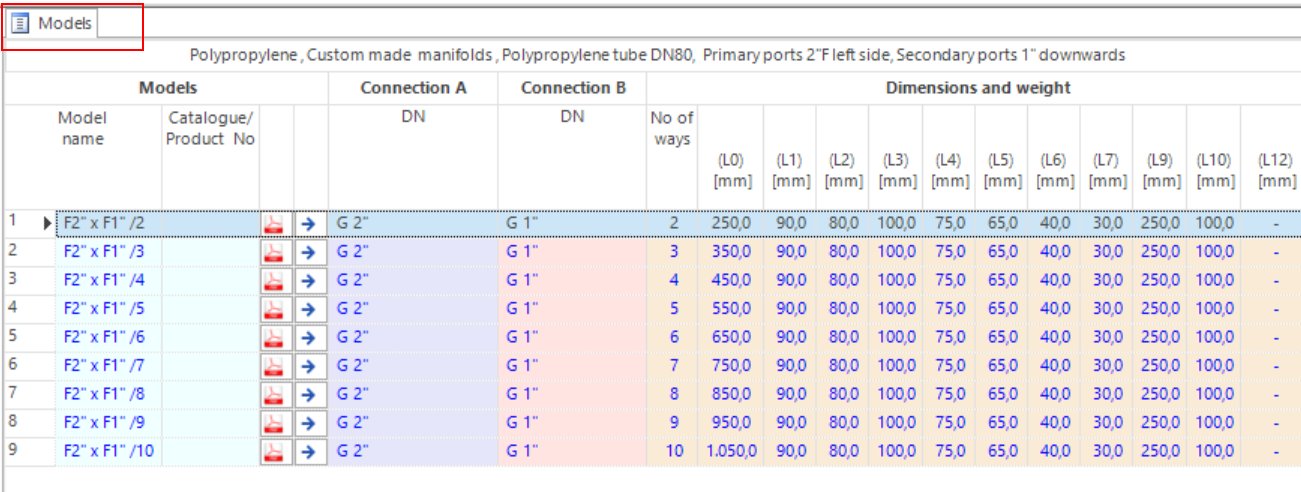
Task: Click the (L0) value 1.050,0 cell
Action: [728, 452]
